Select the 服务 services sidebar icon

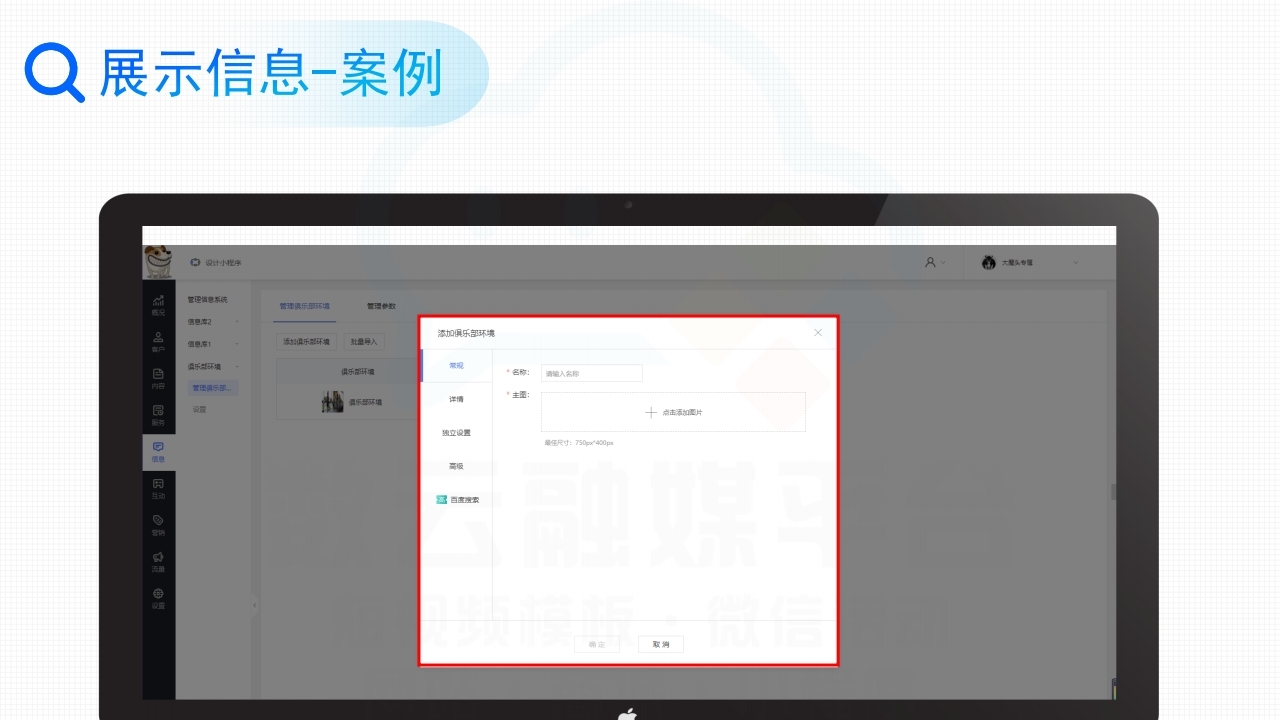pos(158,414)
